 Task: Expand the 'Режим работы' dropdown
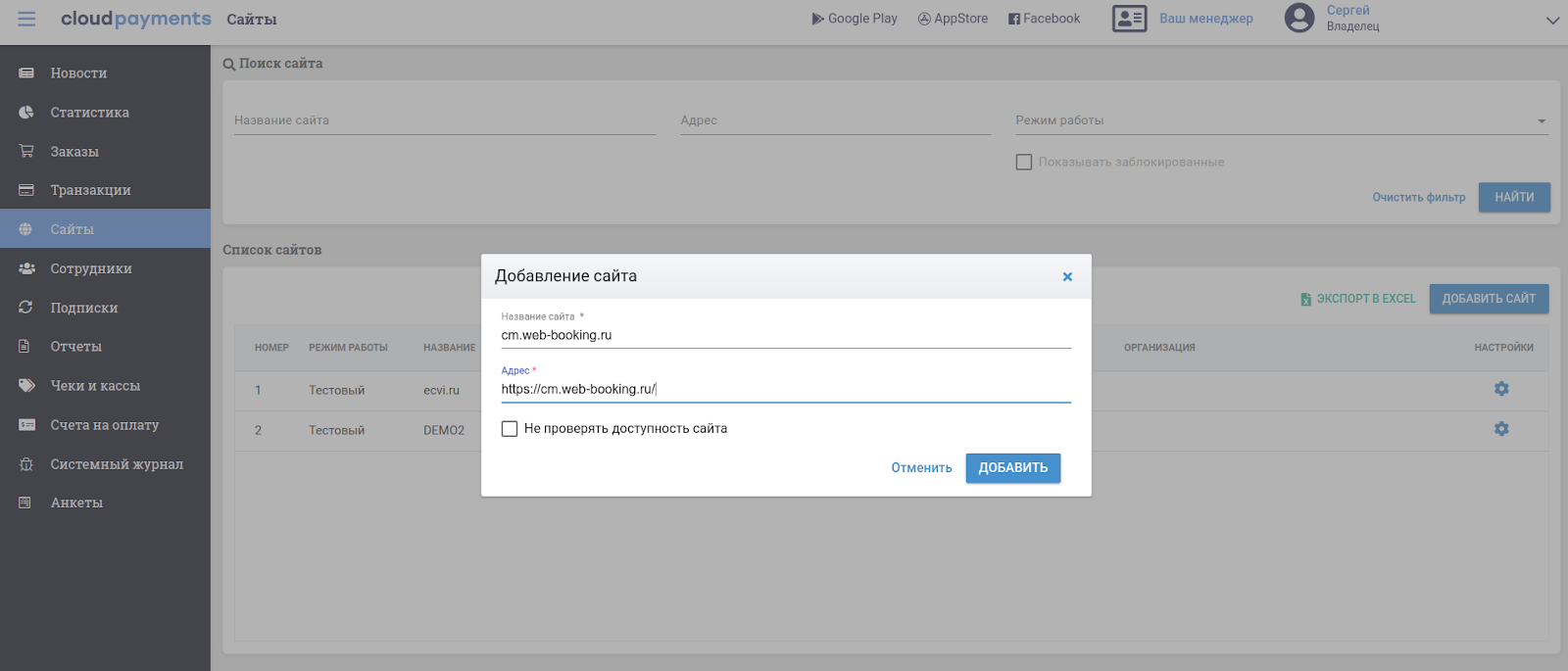[x=1541, y=121]
